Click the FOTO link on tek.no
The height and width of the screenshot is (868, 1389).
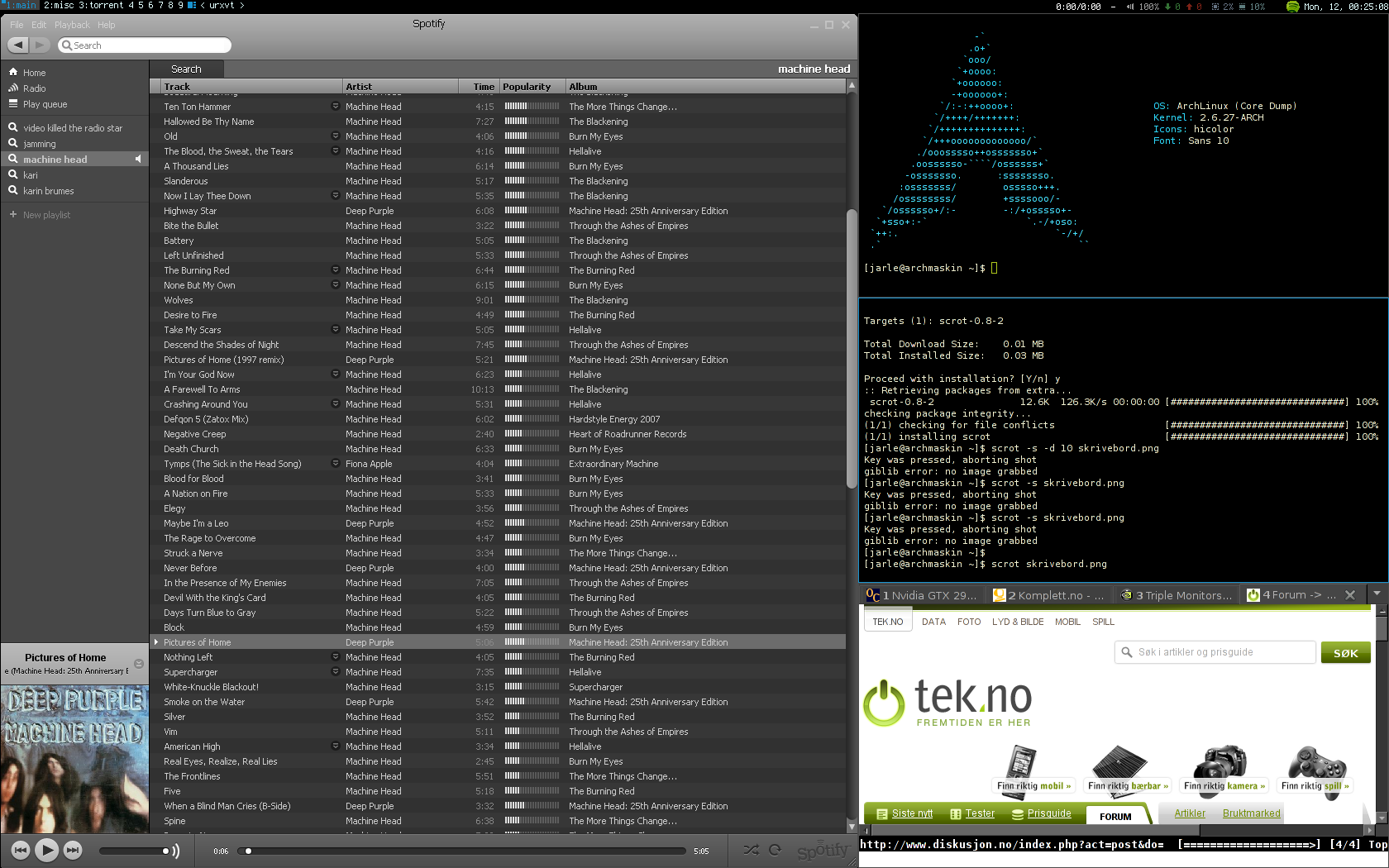969,622
